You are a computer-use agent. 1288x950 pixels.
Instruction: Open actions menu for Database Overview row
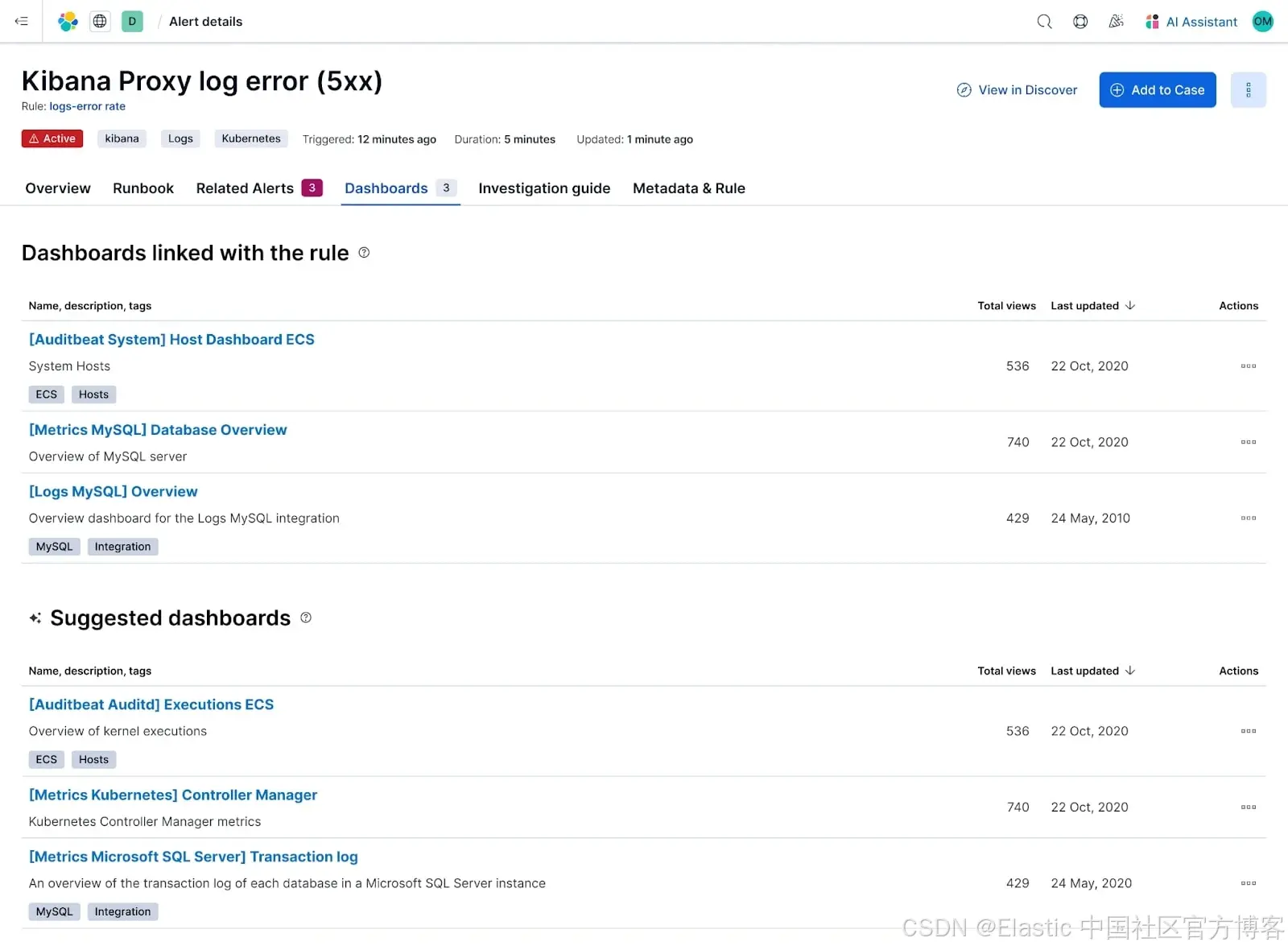1249,442
